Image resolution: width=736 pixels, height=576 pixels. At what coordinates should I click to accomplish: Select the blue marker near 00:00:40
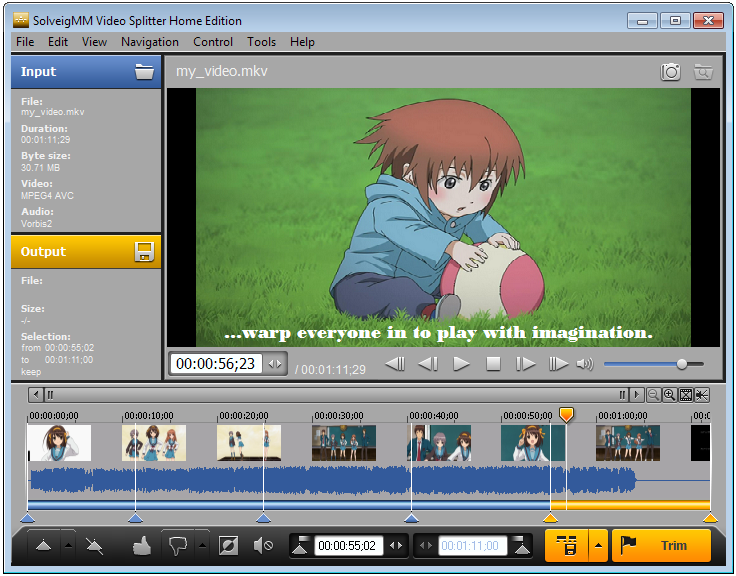pyautogui.click(x=412, y=518)
